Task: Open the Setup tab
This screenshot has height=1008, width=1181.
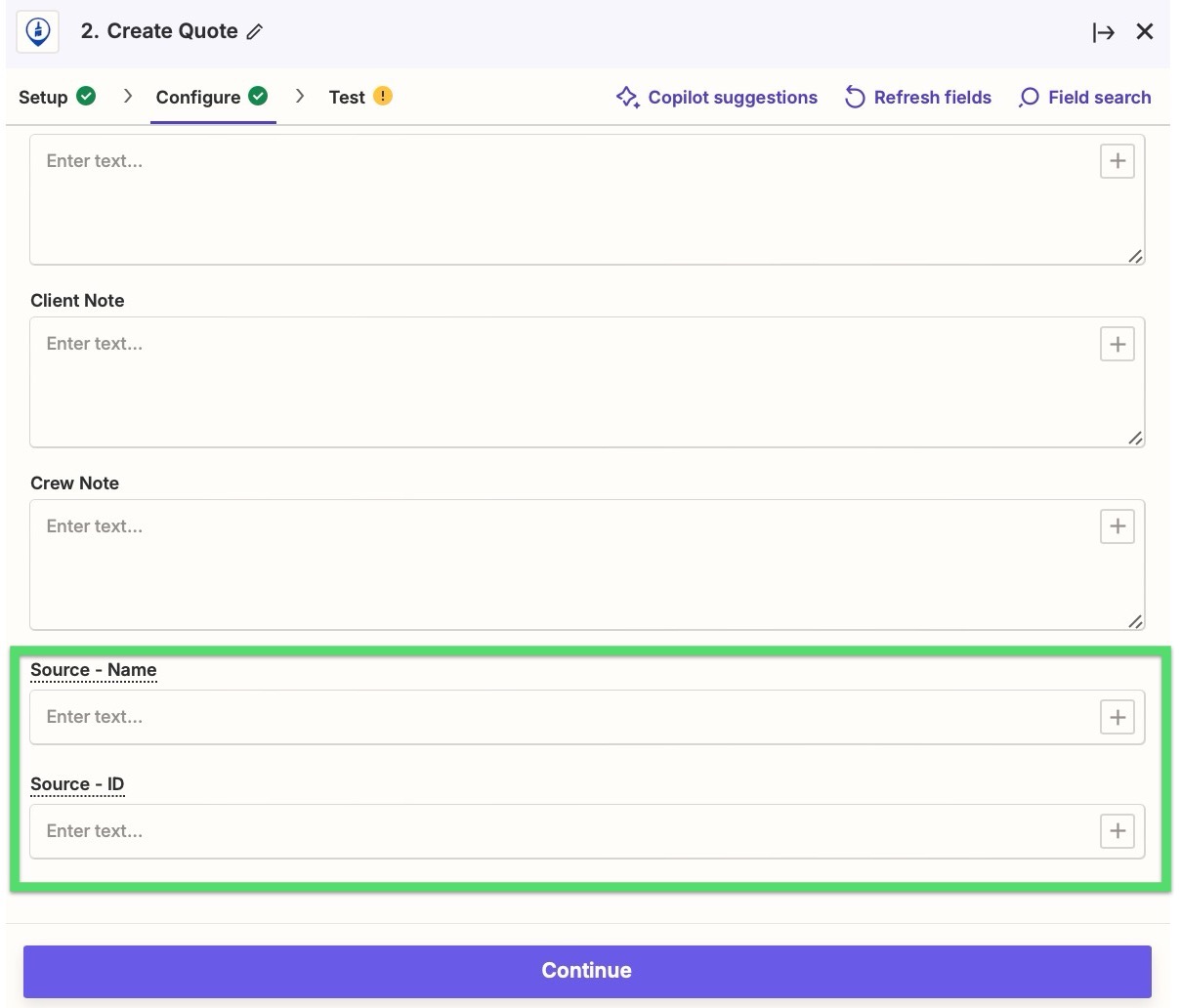Action: 57,97
